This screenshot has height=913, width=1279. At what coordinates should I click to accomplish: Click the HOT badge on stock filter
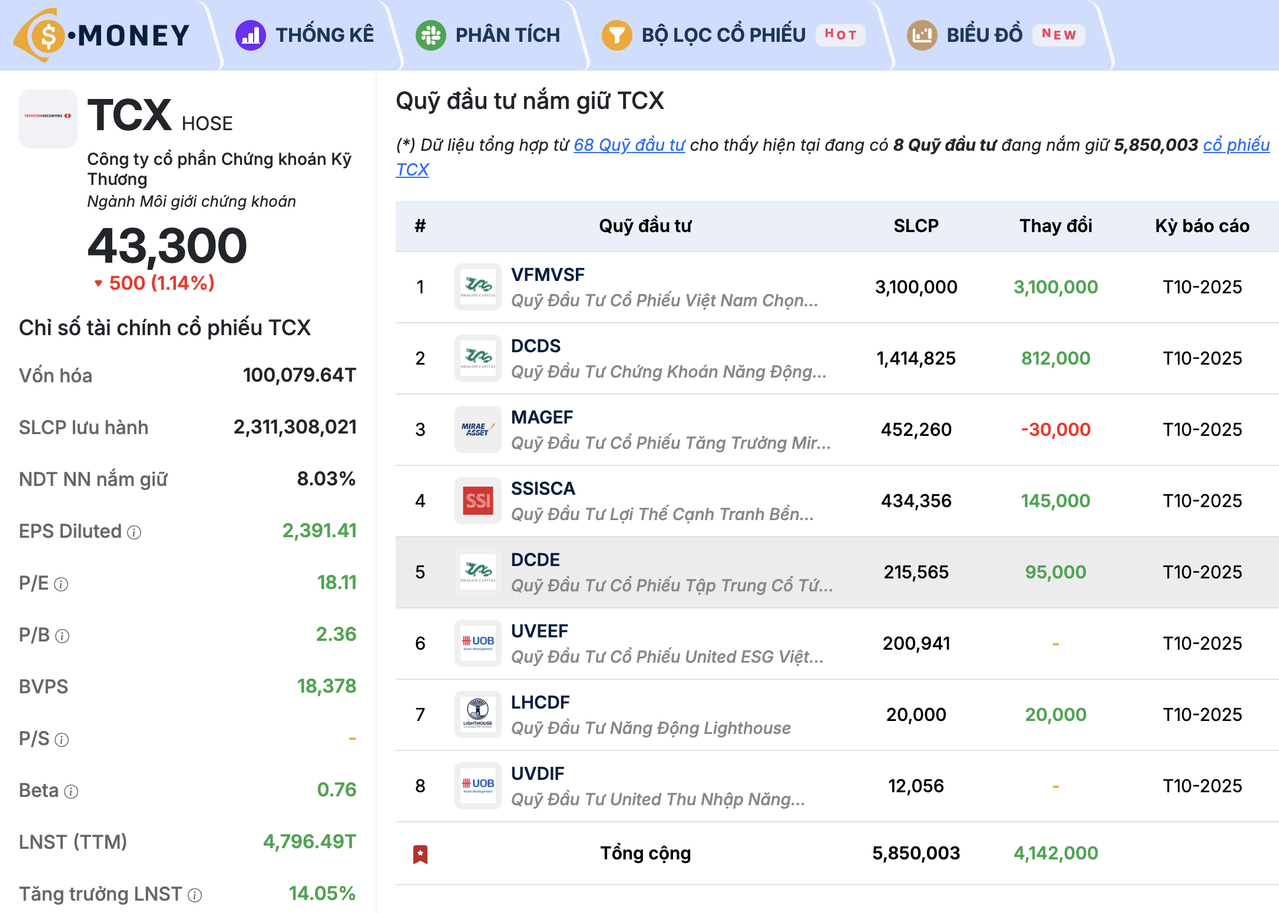pyautogui.click(x=840, y=34)
